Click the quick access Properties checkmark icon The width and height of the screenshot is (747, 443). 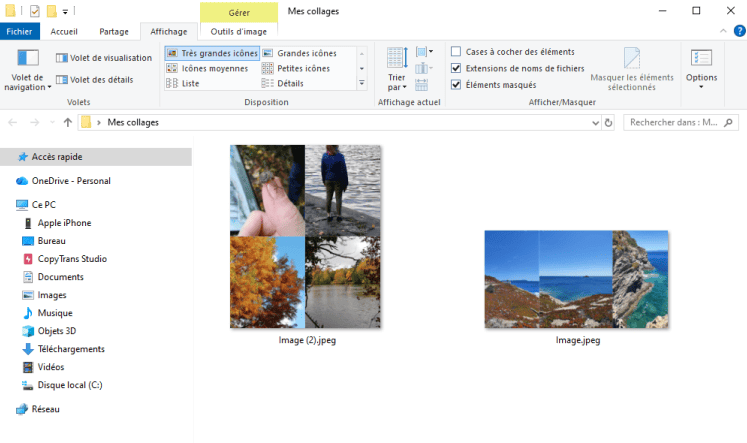34,10
